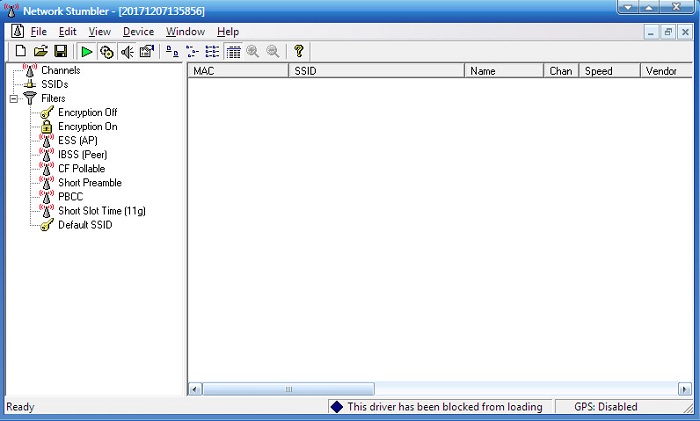Click the document icon beside File menu
This screenshot has width=700, height=421.
[x=17, y=32]
